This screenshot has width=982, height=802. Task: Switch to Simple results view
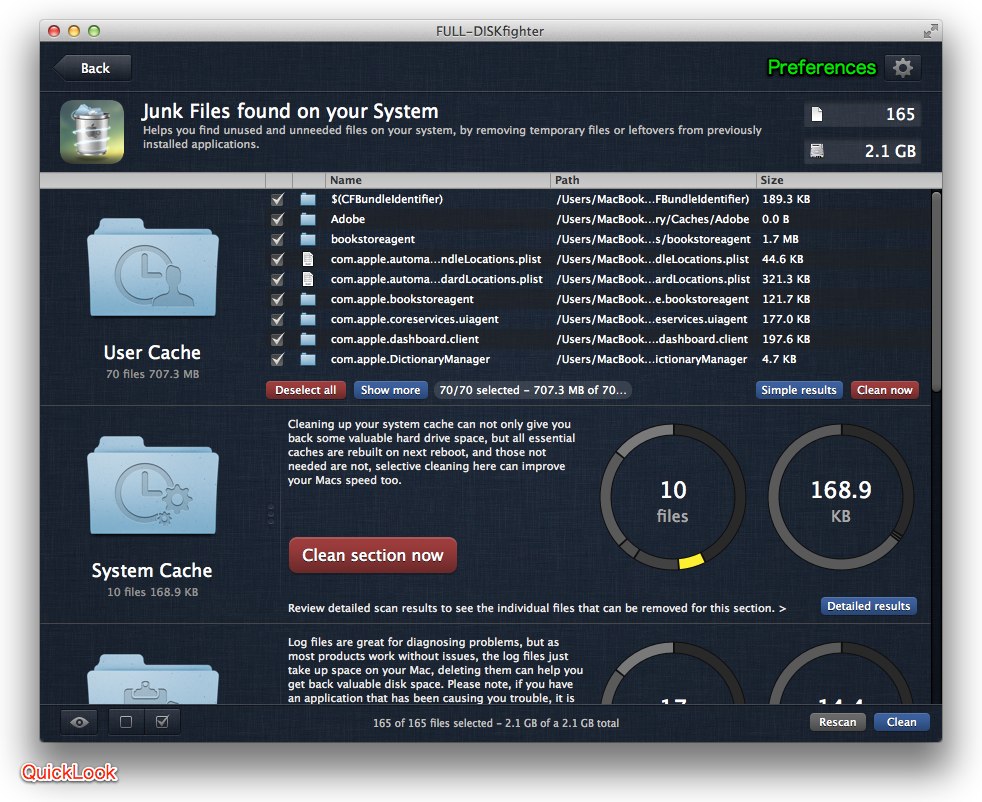pos(799,390)
